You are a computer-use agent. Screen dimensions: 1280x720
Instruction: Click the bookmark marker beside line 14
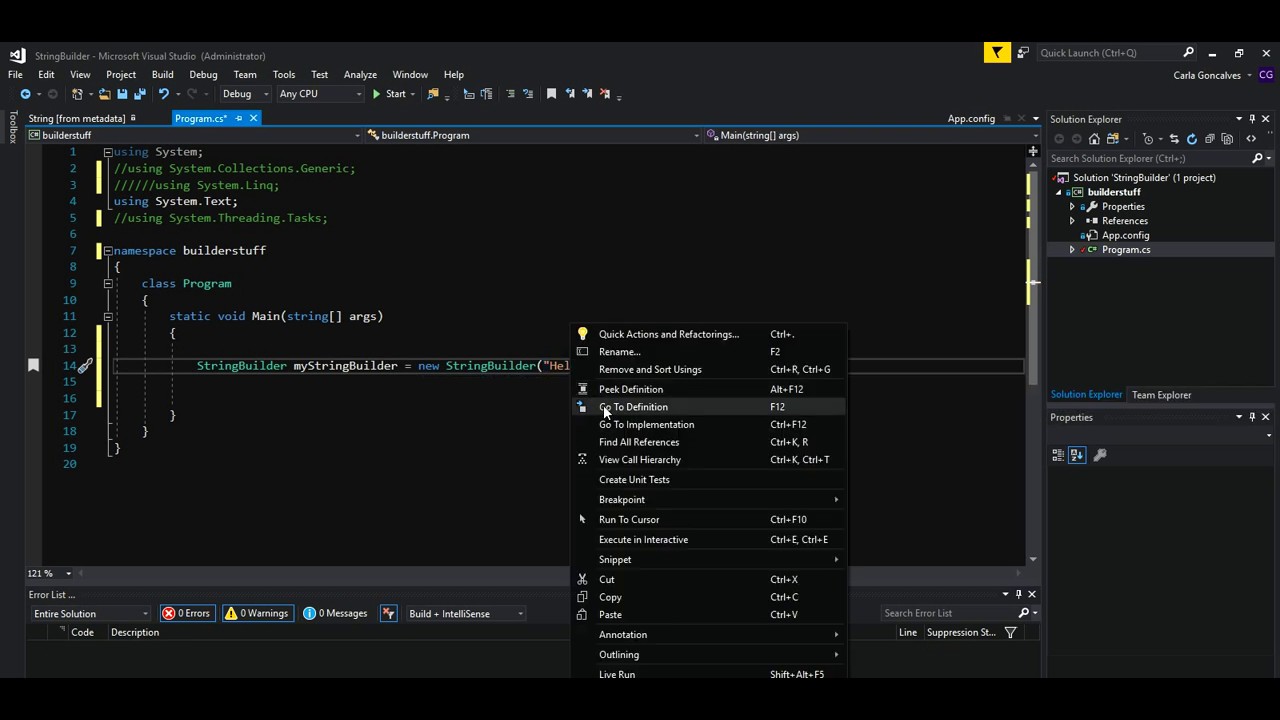[x=33, y=366]
